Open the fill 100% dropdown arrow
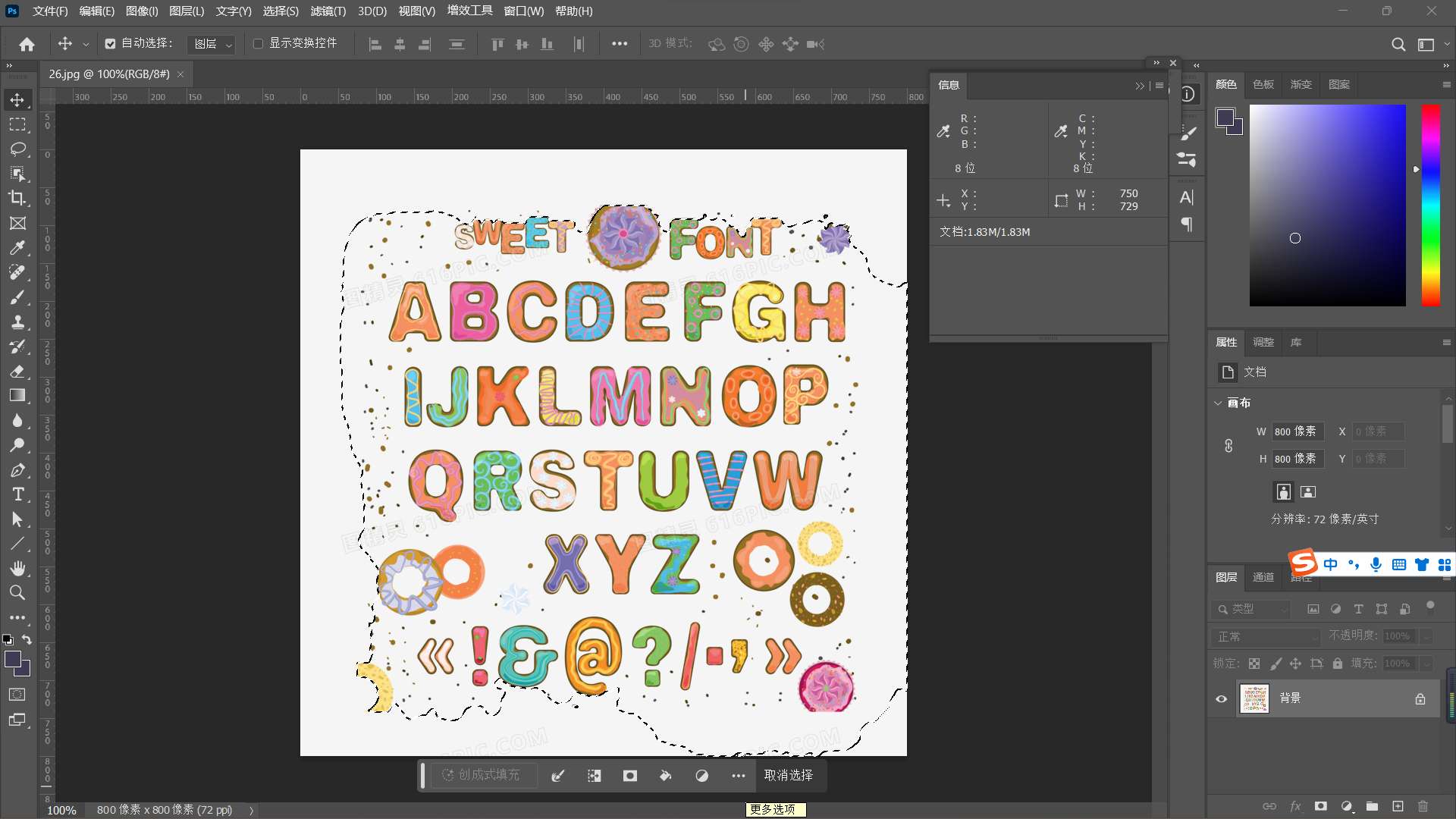The image size is (1456, 819). 1426,664
